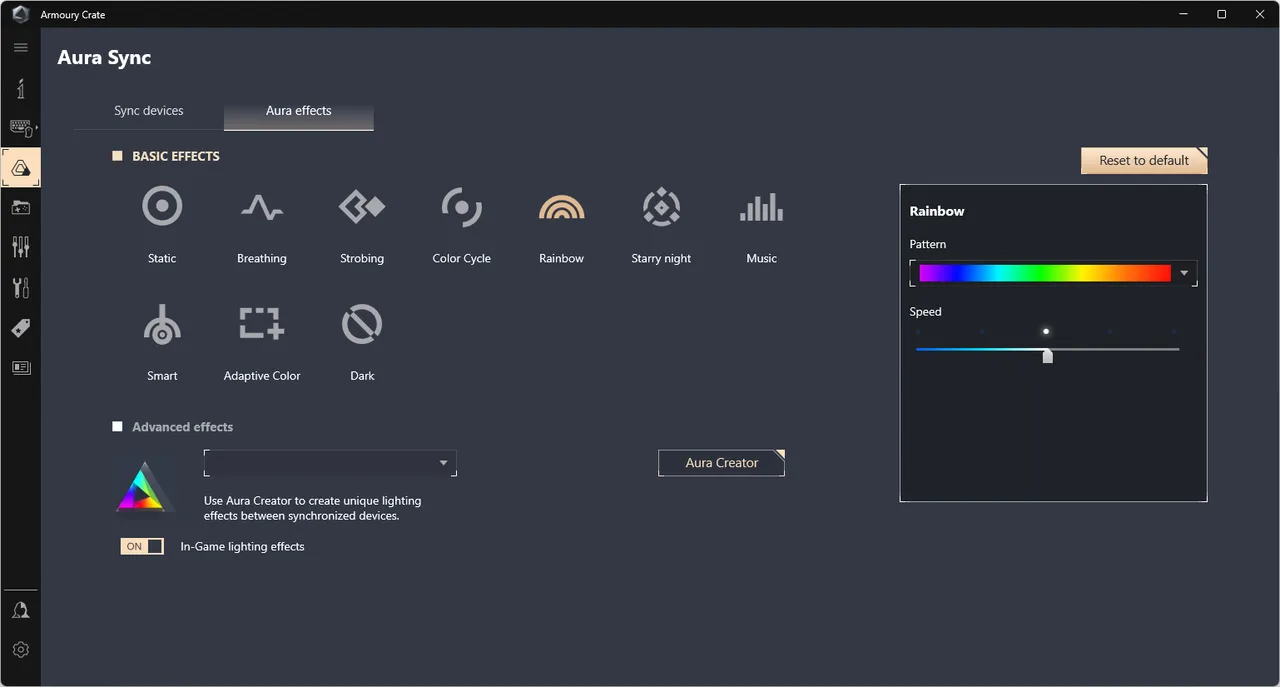Set lighting to Dark effect
Image resolution: width=1280 pixels, height=687 pixels.
[x=362, y=325]
